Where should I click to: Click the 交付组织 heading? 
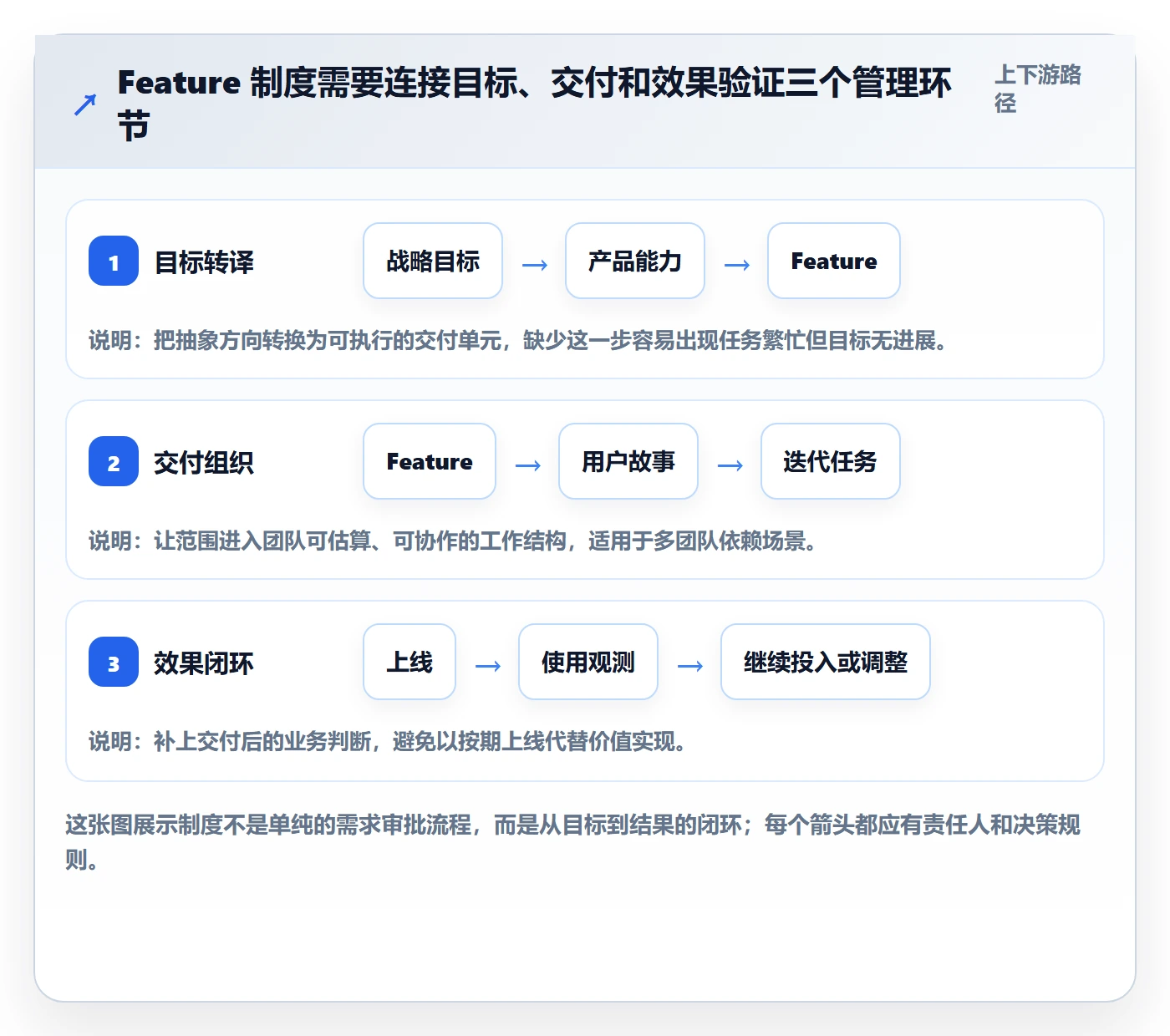point(204,463)
